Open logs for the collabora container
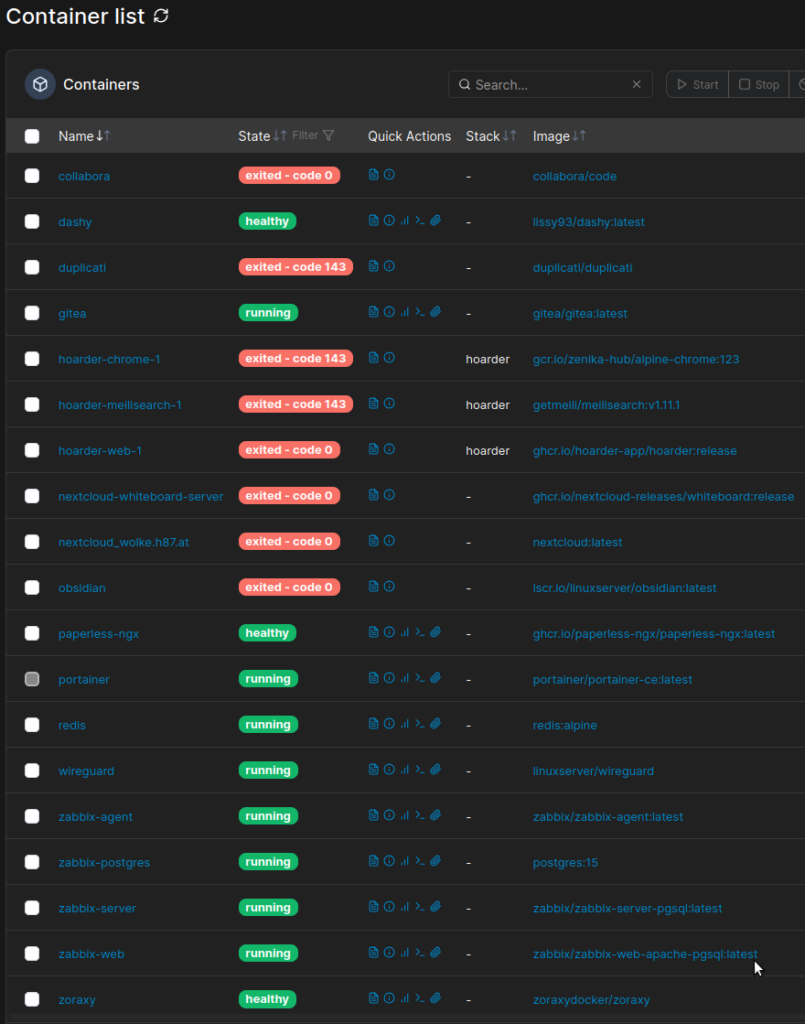Image resolution: width=805 pixels, height=1024 pixels. [373, 174]
